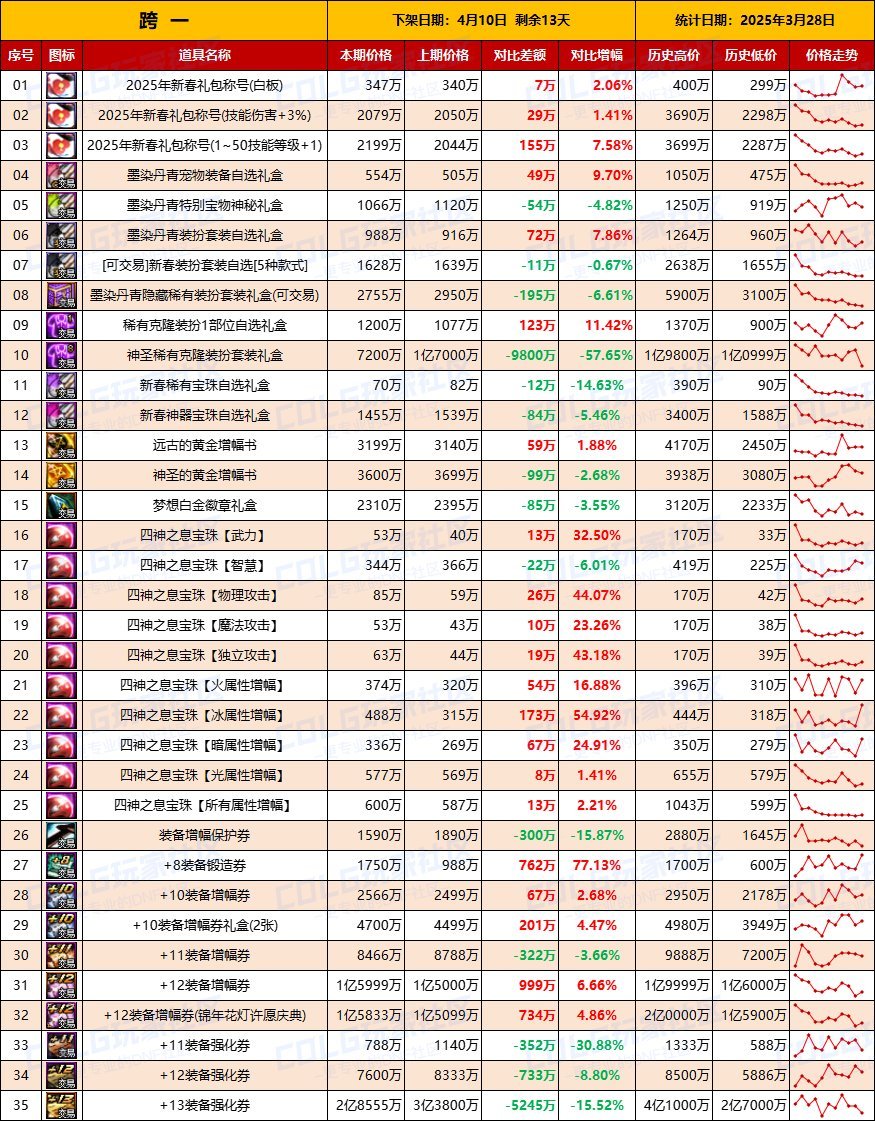Image resolution: width=875 pixels, height=1121 pixels.
Task: Select the 对比增幅 column header
Action: tap(597, 55)
